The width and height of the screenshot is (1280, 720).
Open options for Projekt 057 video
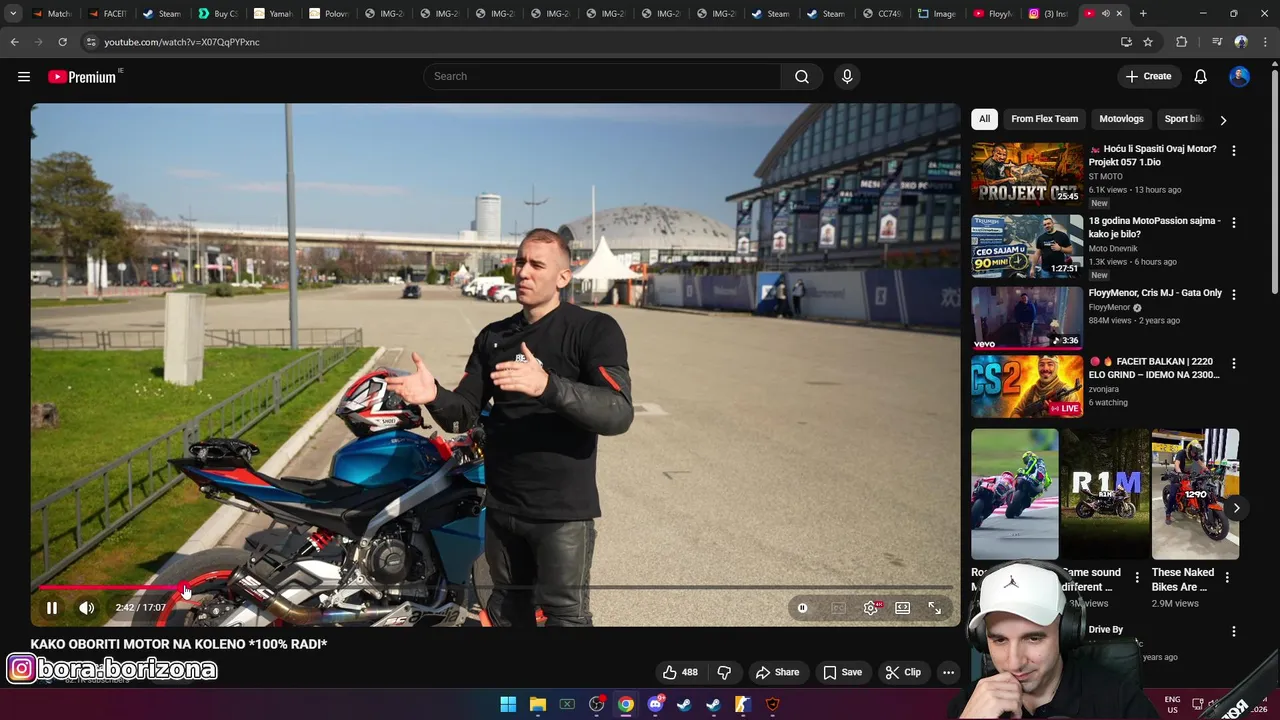pos(1233,151)
